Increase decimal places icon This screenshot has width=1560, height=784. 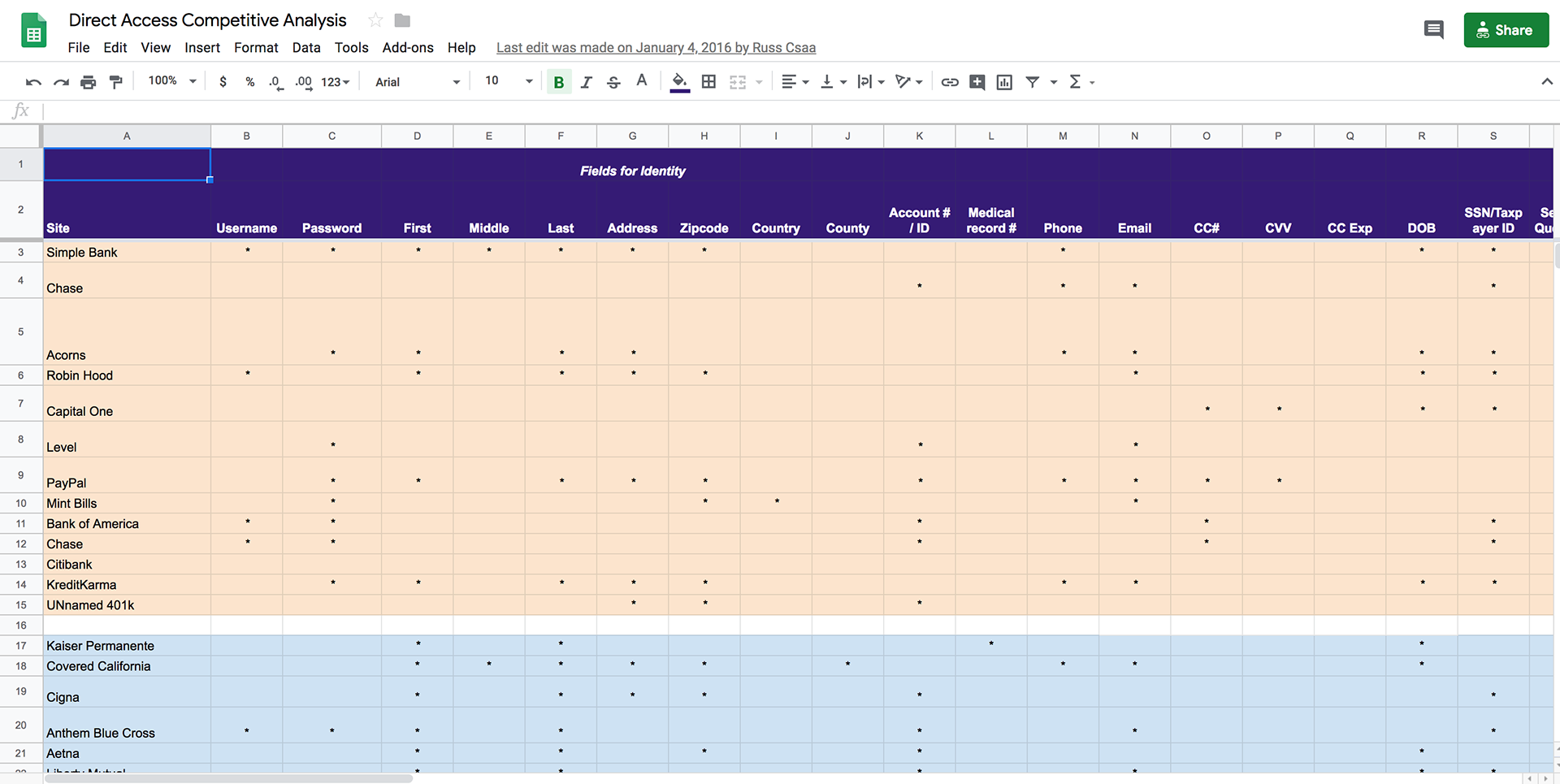click(304, 82)
